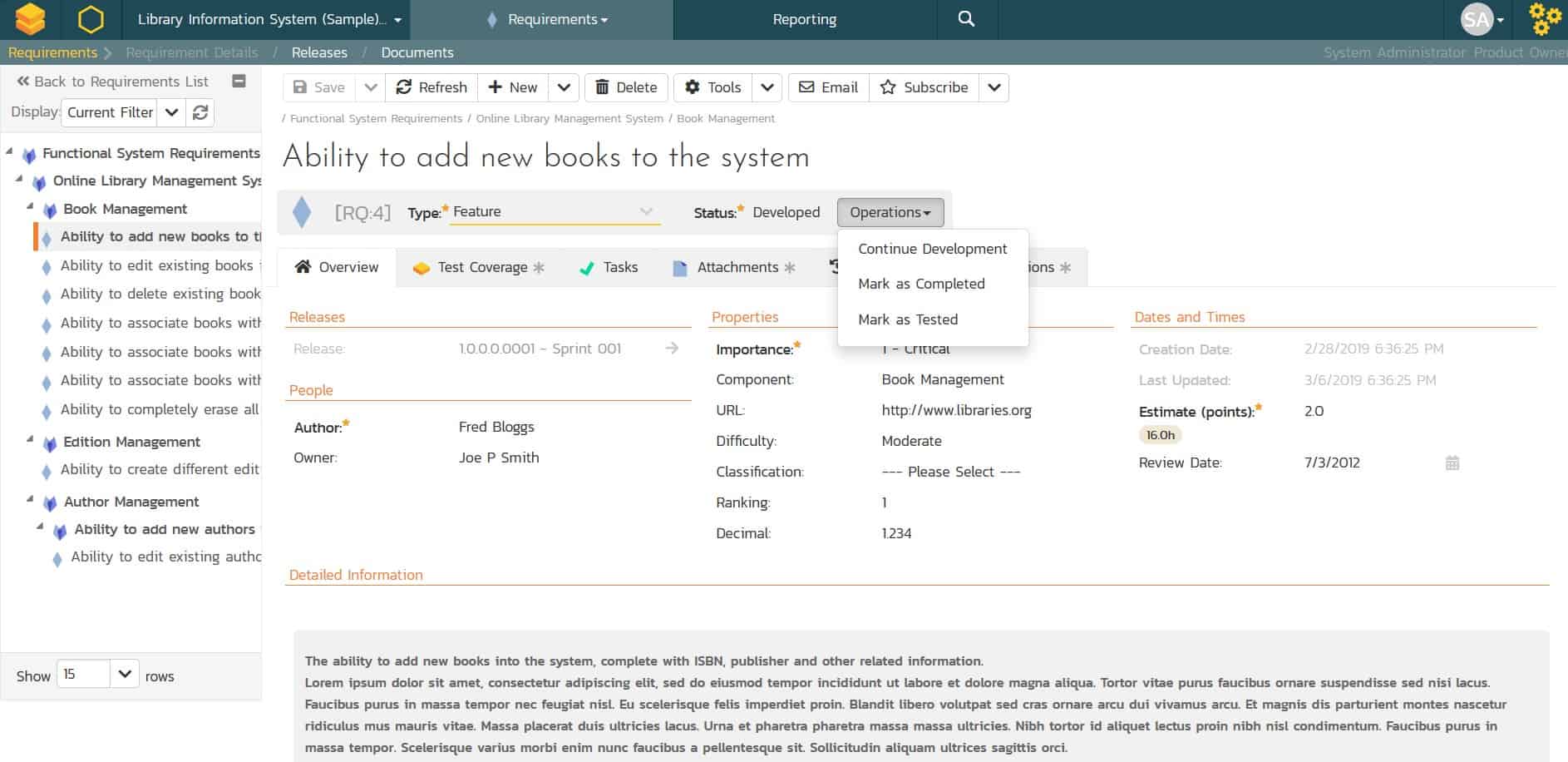Open Book Management breadcrumb path link
This screenshot has width=1568, height=762.
coord(726,119)
